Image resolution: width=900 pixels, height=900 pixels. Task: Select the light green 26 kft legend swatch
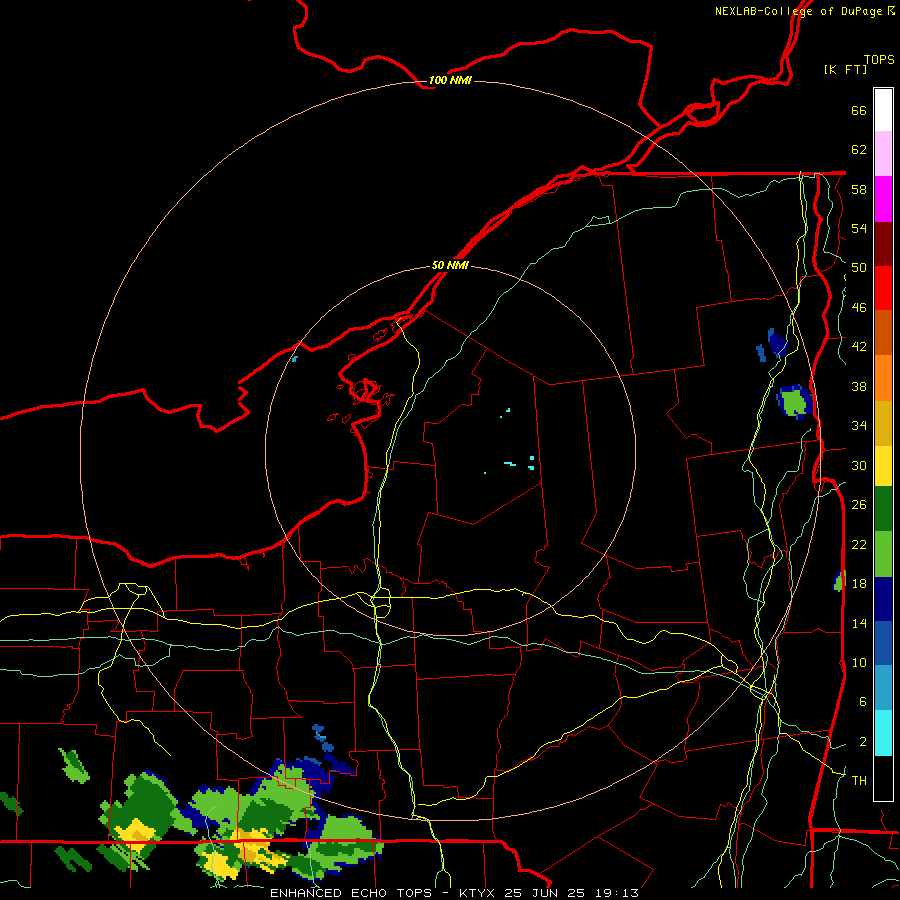(883, 554)
